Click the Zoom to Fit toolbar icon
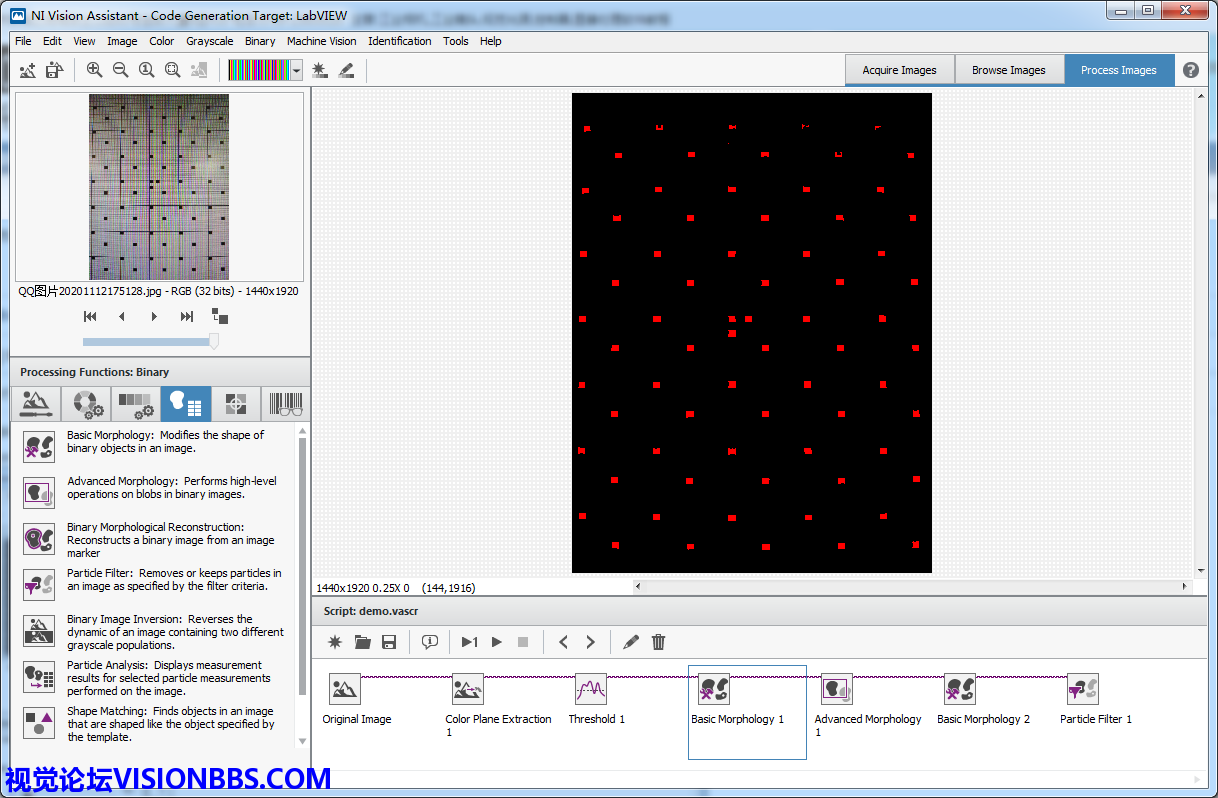Screen dimensions: 1218x798 point(172,70)
